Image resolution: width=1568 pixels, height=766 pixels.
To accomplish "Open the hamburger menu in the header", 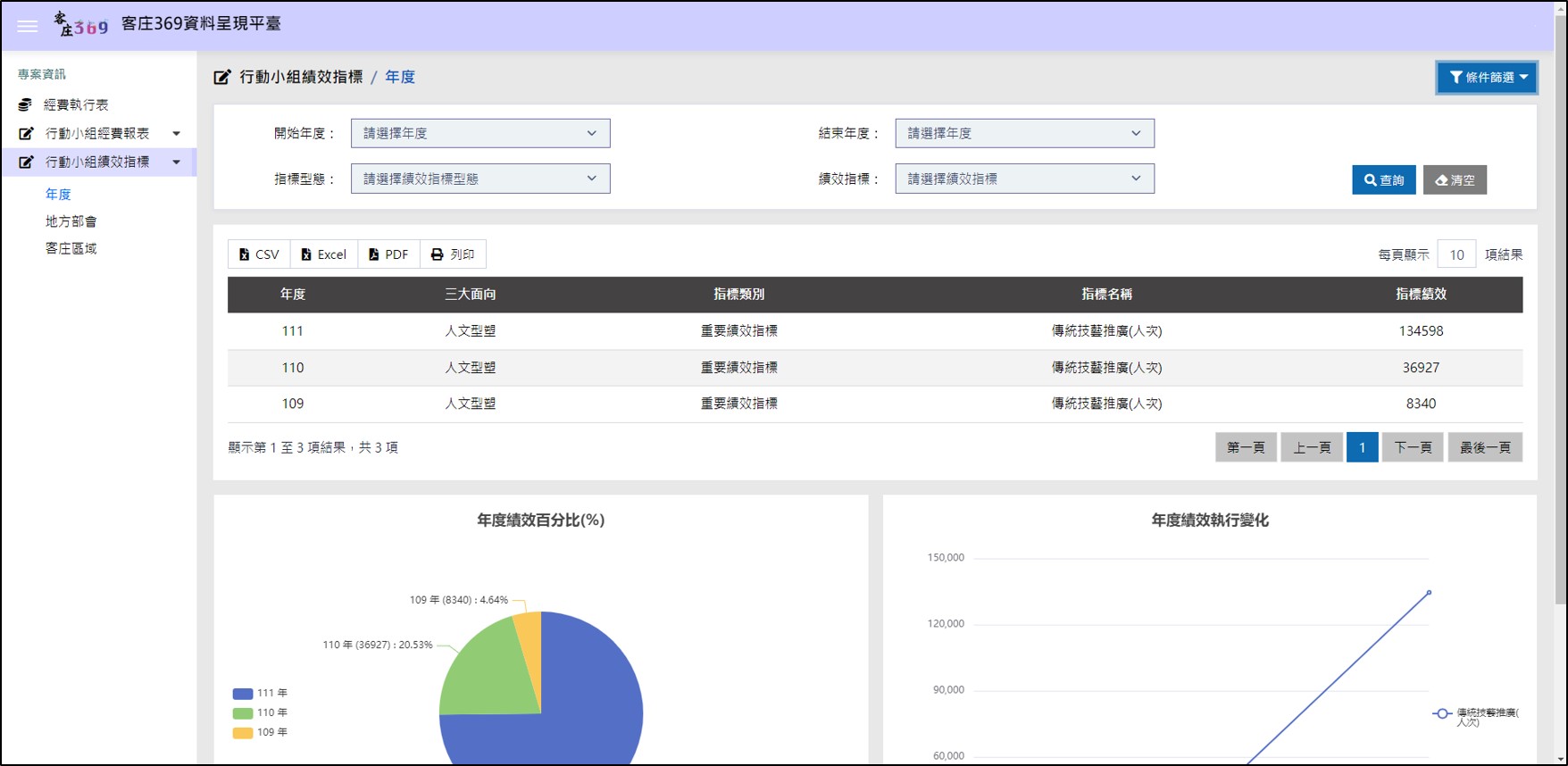I will click(28, 26).
